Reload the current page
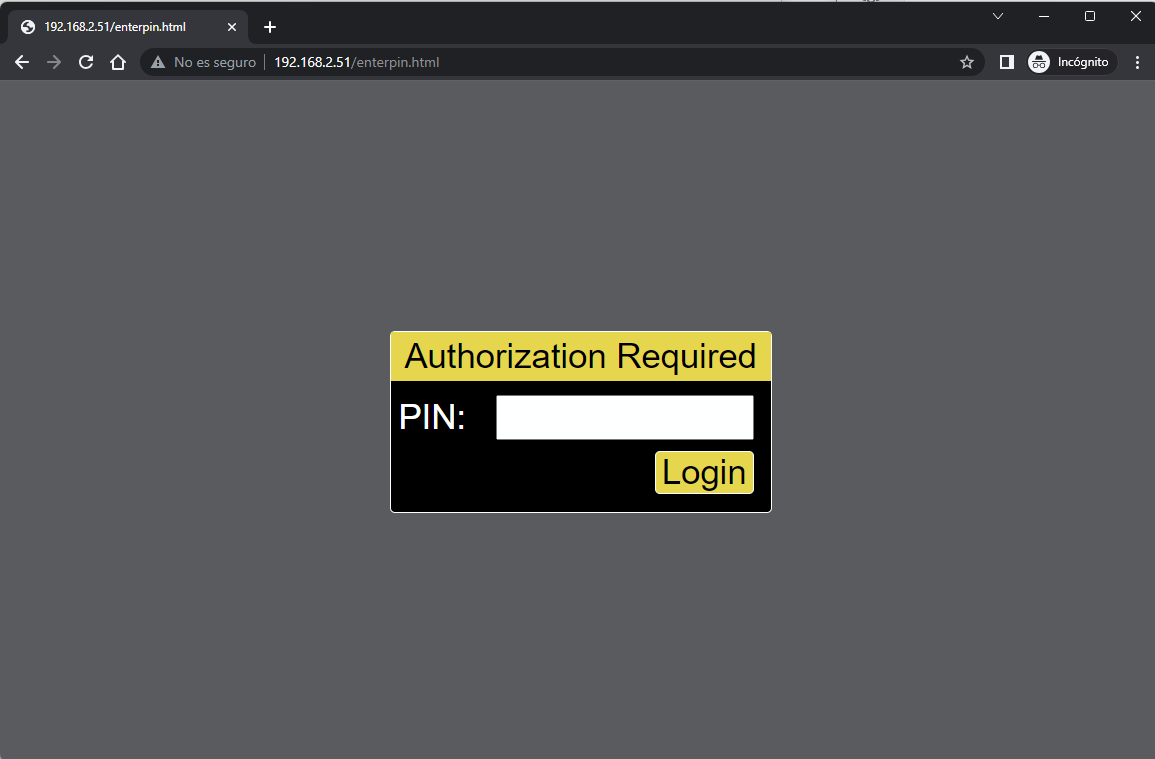 (86, 62)
